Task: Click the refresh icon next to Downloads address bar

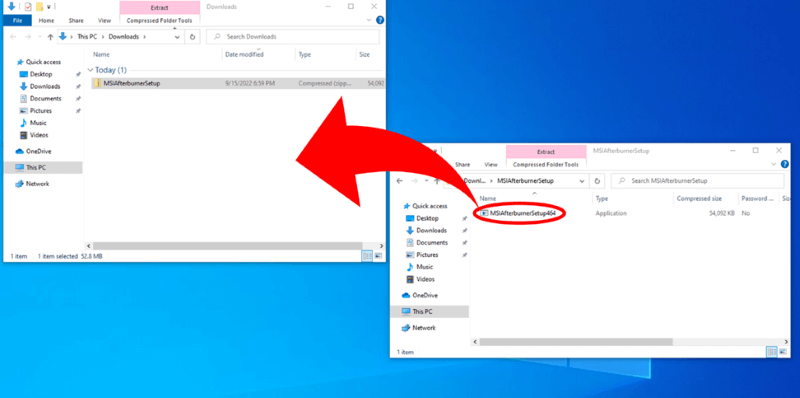Action: click(192, 37)
